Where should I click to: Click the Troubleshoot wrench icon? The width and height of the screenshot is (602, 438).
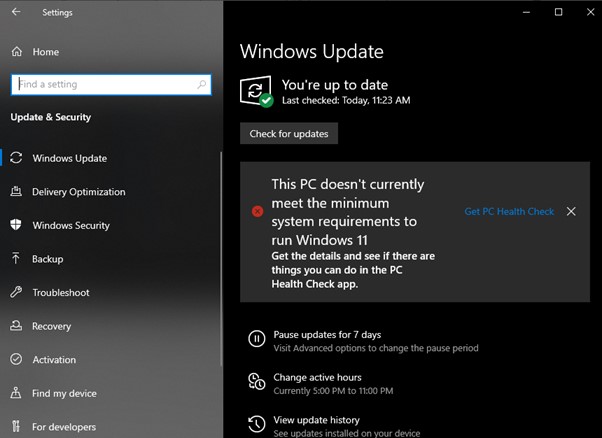16,292
